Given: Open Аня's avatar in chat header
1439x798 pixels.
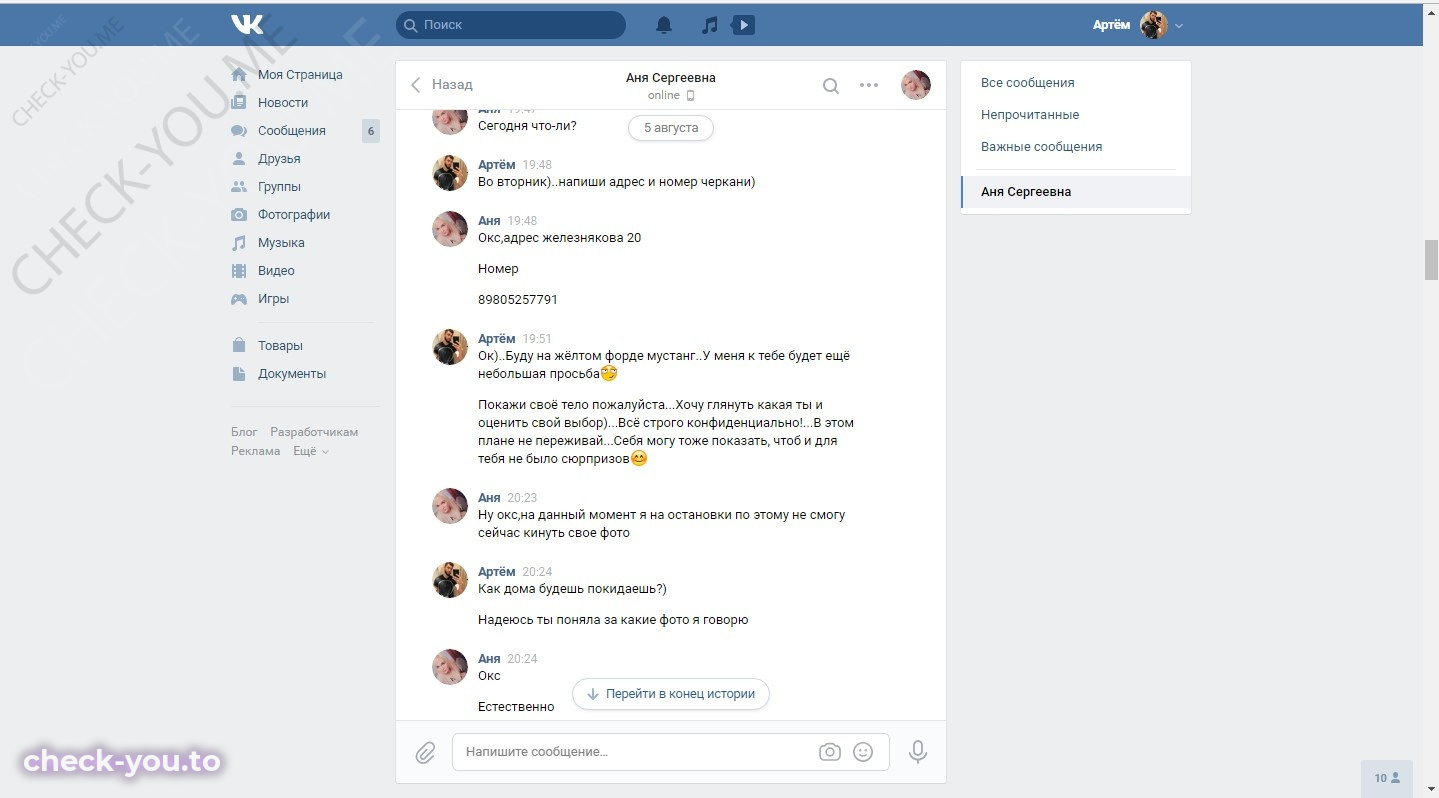Looking at the screenshot, I should click(916, 85).
